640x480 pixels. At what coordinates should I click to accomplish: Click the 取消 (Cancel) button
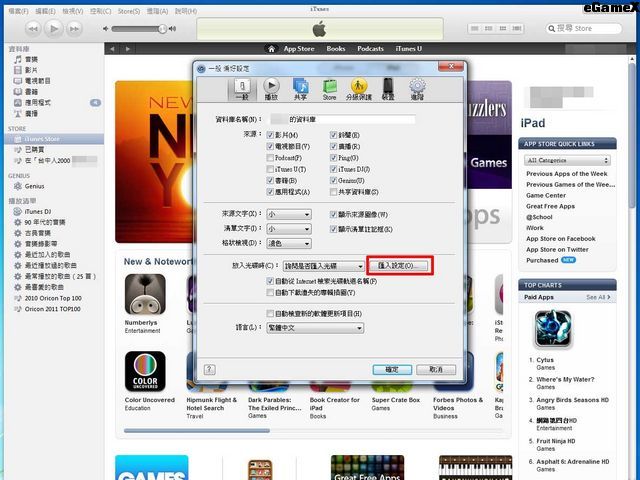point(436,369)
